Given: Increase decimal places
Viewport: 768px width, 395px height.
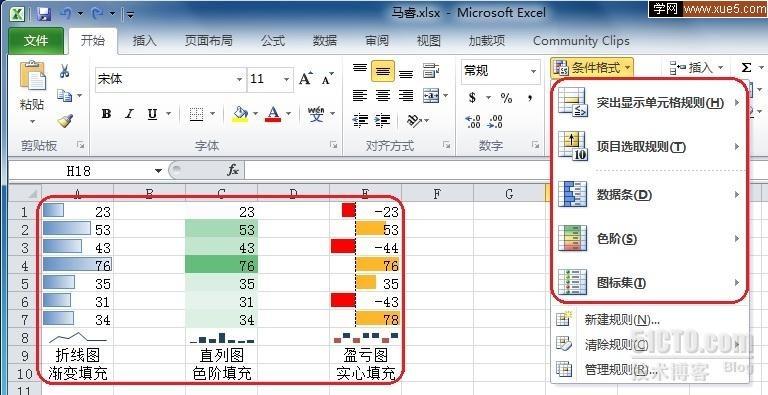Looking at the screenshot, I should pyautogui.click(x=473, y=121).
